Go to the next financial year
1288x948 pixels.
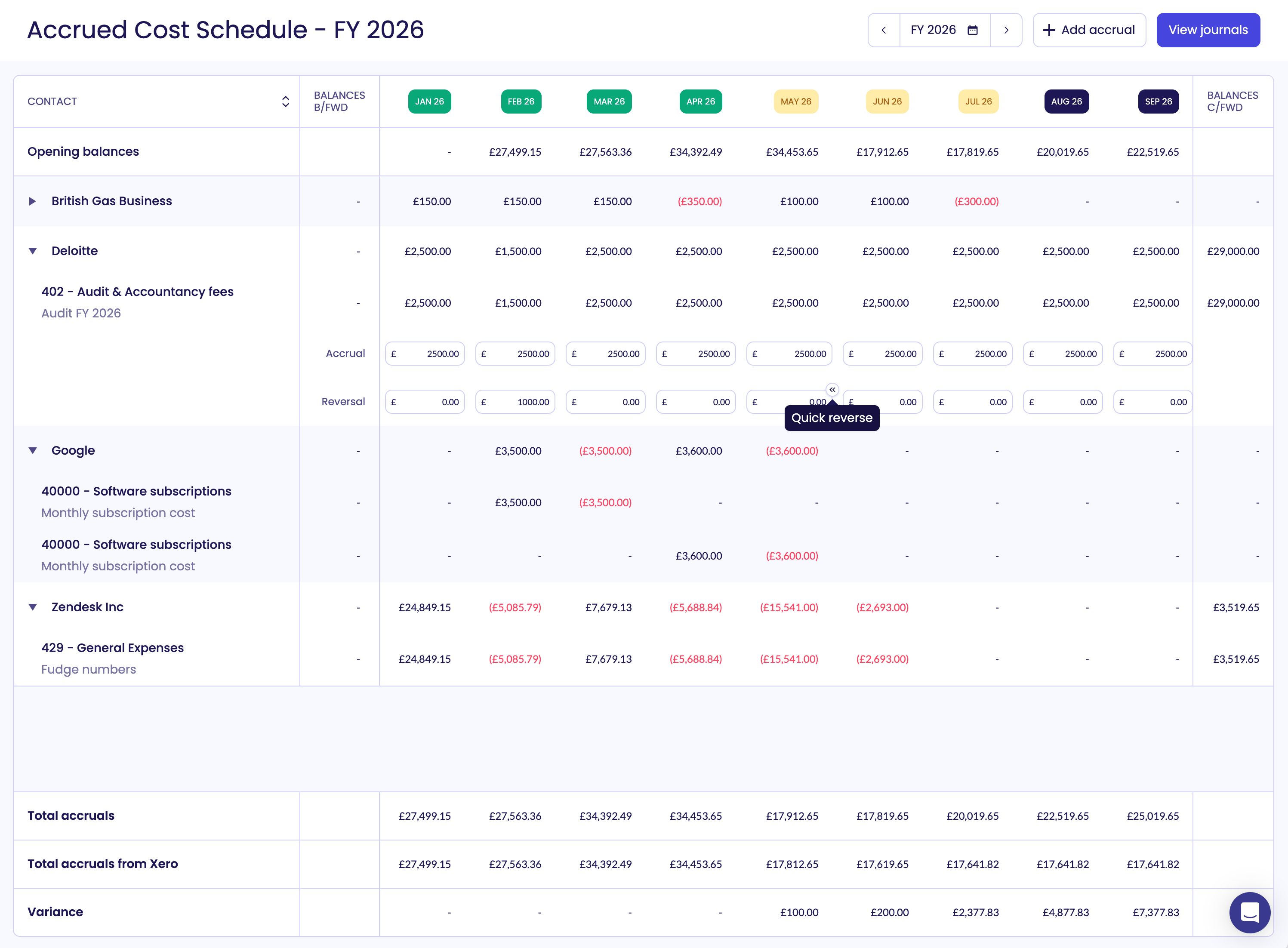[x=1006, y=30]
